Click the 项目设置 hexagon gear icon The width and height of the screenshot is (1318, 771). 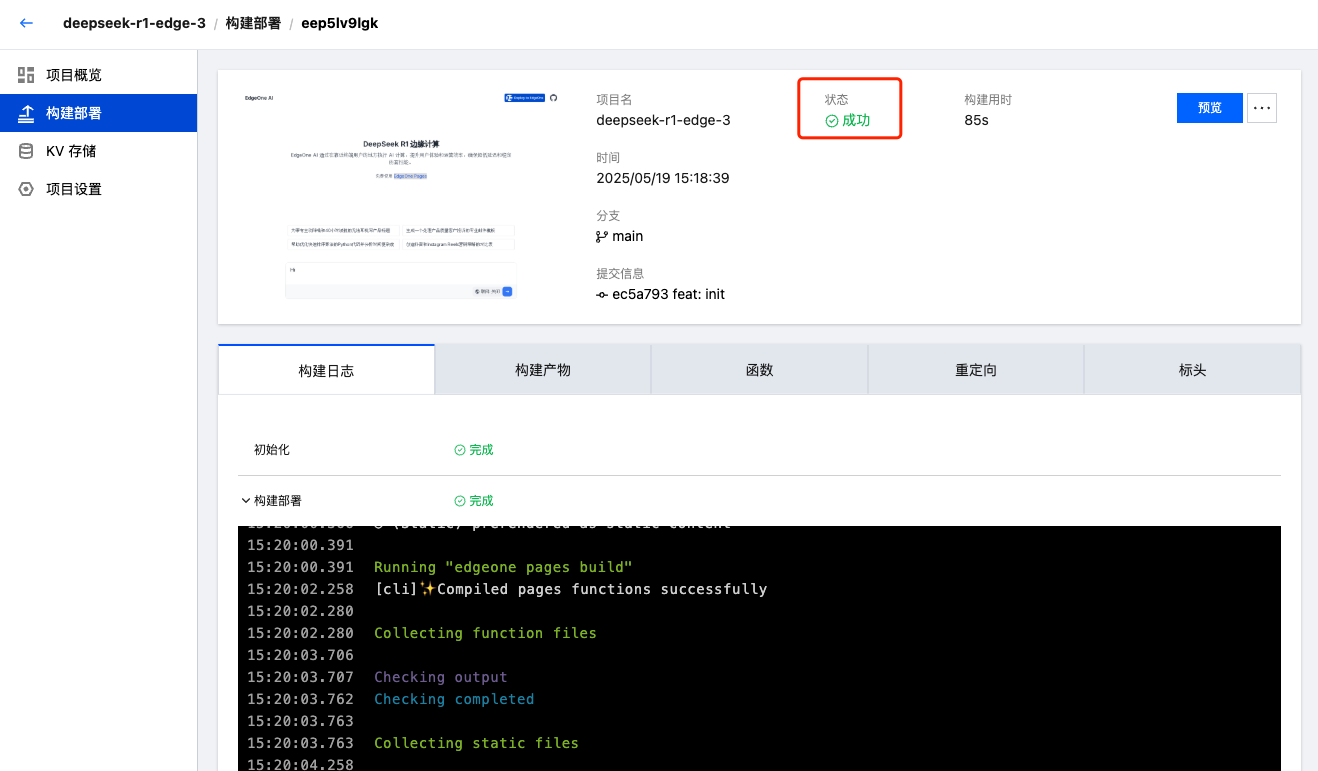[26, 189]
